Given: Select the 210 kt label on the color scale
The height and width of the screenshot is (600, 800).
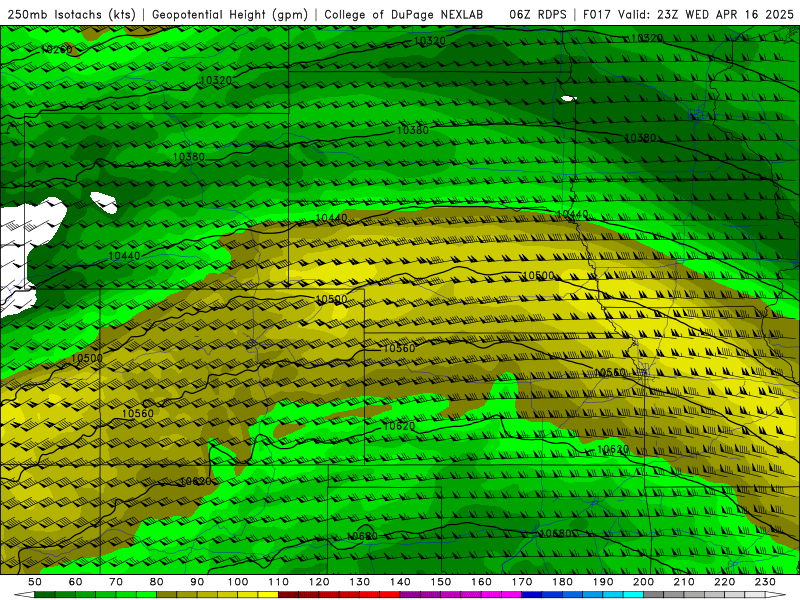Looking at the screenshot, I should (684, 582).
